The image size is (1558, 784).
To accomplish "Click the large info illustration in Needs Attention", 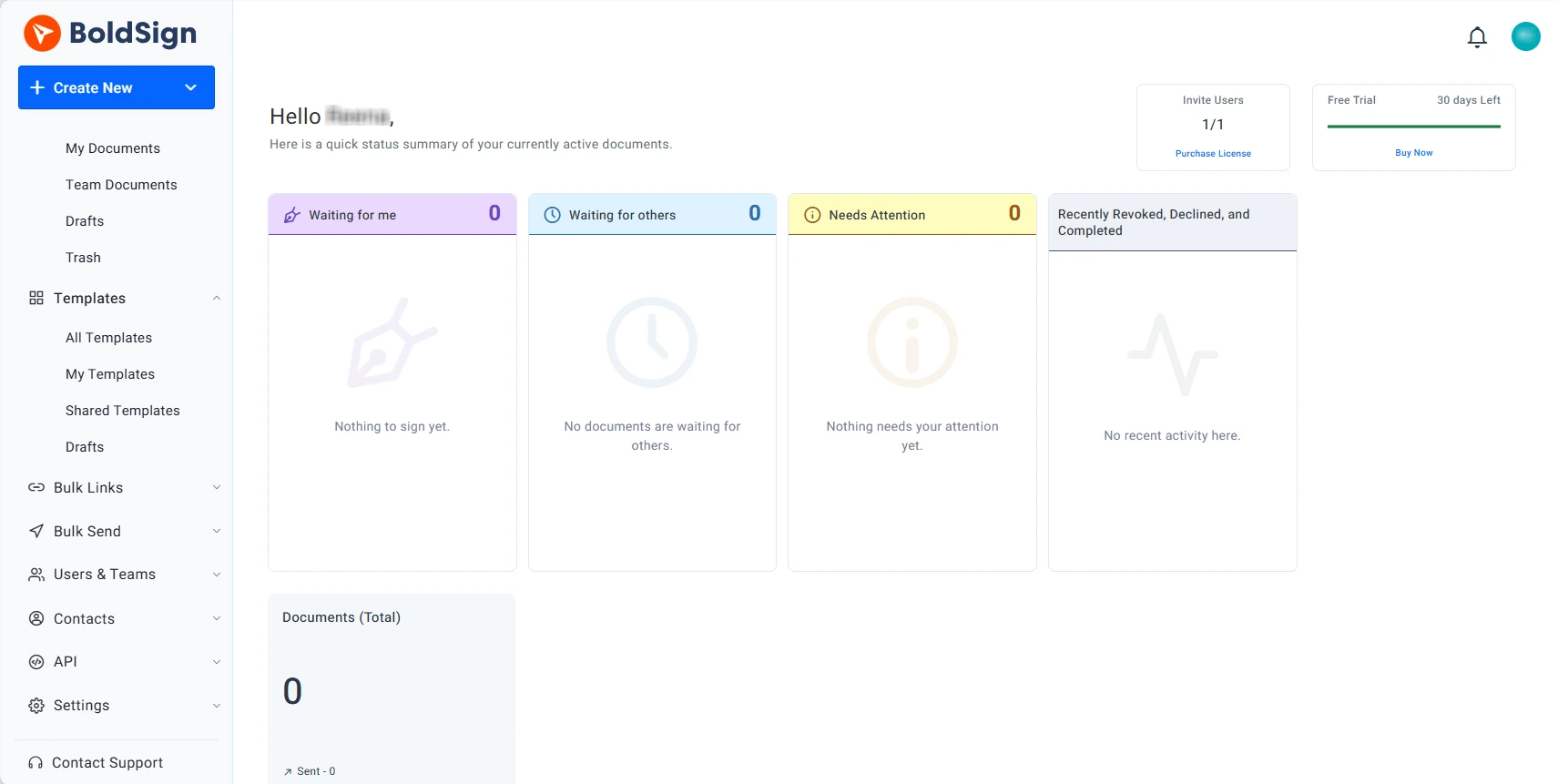I will [912, 342].
